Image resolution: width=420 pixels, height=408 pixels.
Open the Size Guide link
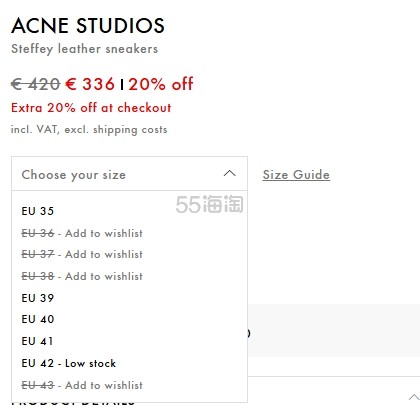[296, 175]
